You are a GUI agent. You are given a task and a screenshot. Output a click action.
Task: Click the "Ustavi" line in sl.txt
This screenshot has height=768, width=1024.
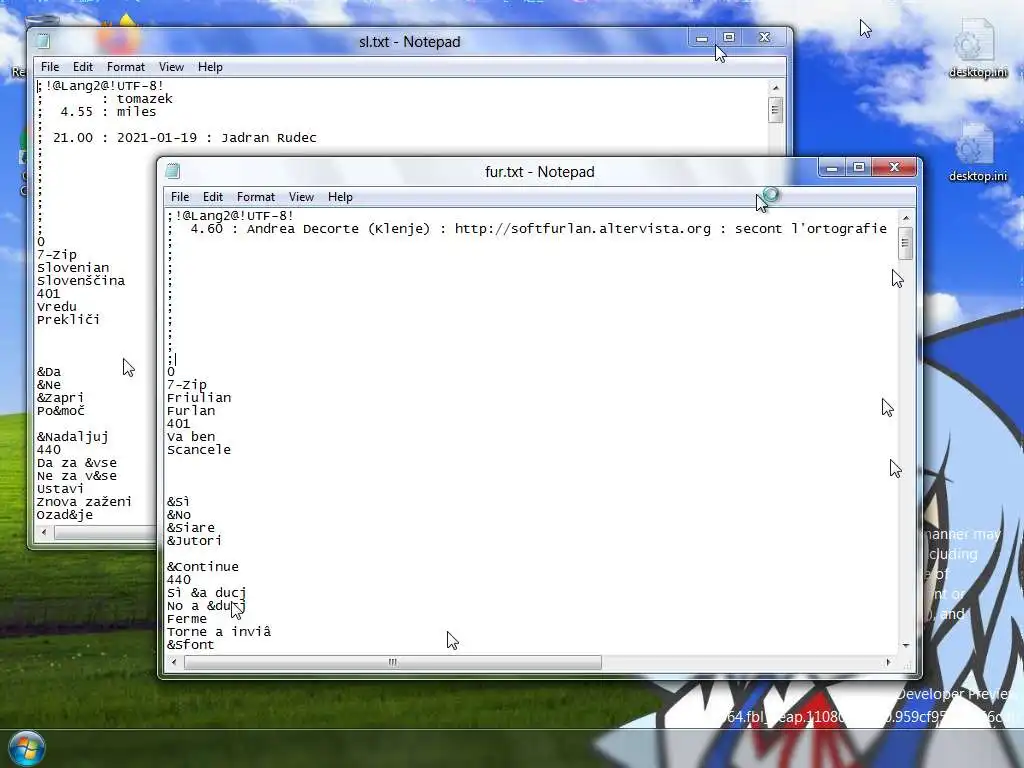tap(60, 488)
